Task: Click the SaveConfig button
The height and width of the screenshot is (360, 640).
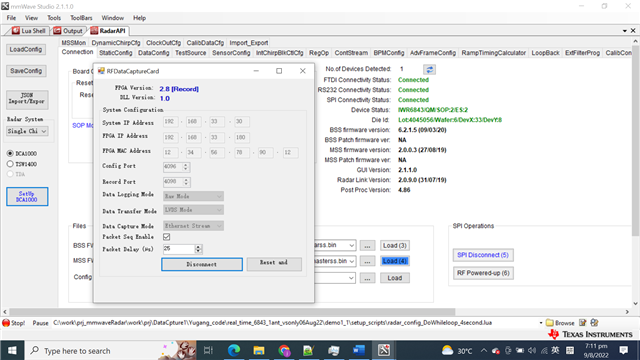Action: point(26,71)
